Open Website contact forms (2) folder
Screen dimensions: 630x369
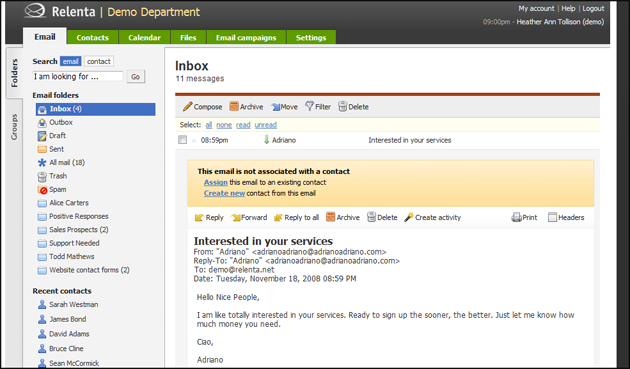click(89, 270)
